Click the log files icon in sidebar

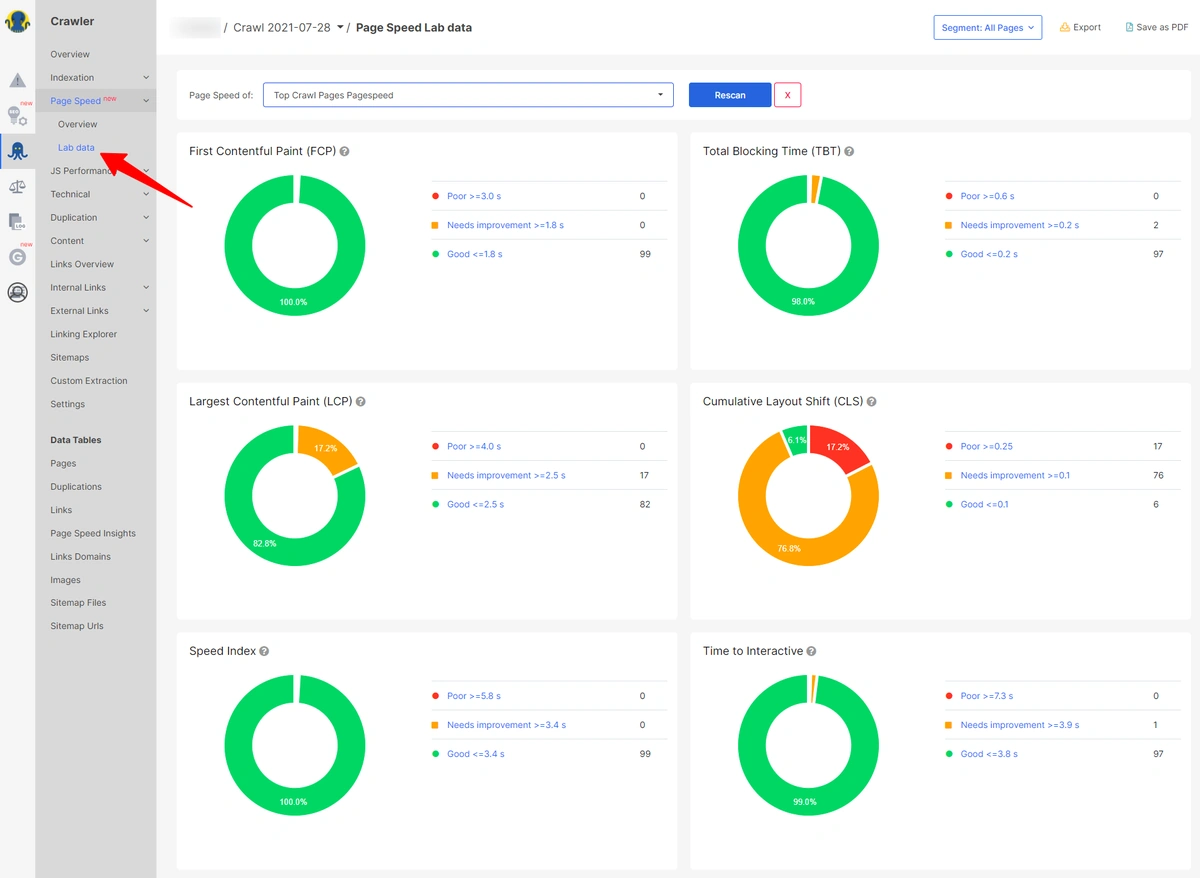pos(17,221)
